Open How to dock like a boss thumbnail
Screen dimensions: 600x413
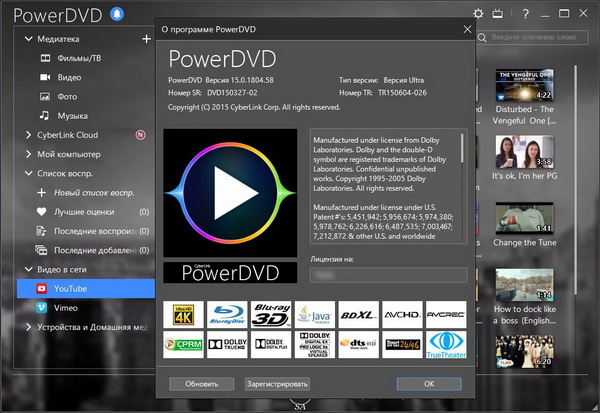[x=524, y=284]
